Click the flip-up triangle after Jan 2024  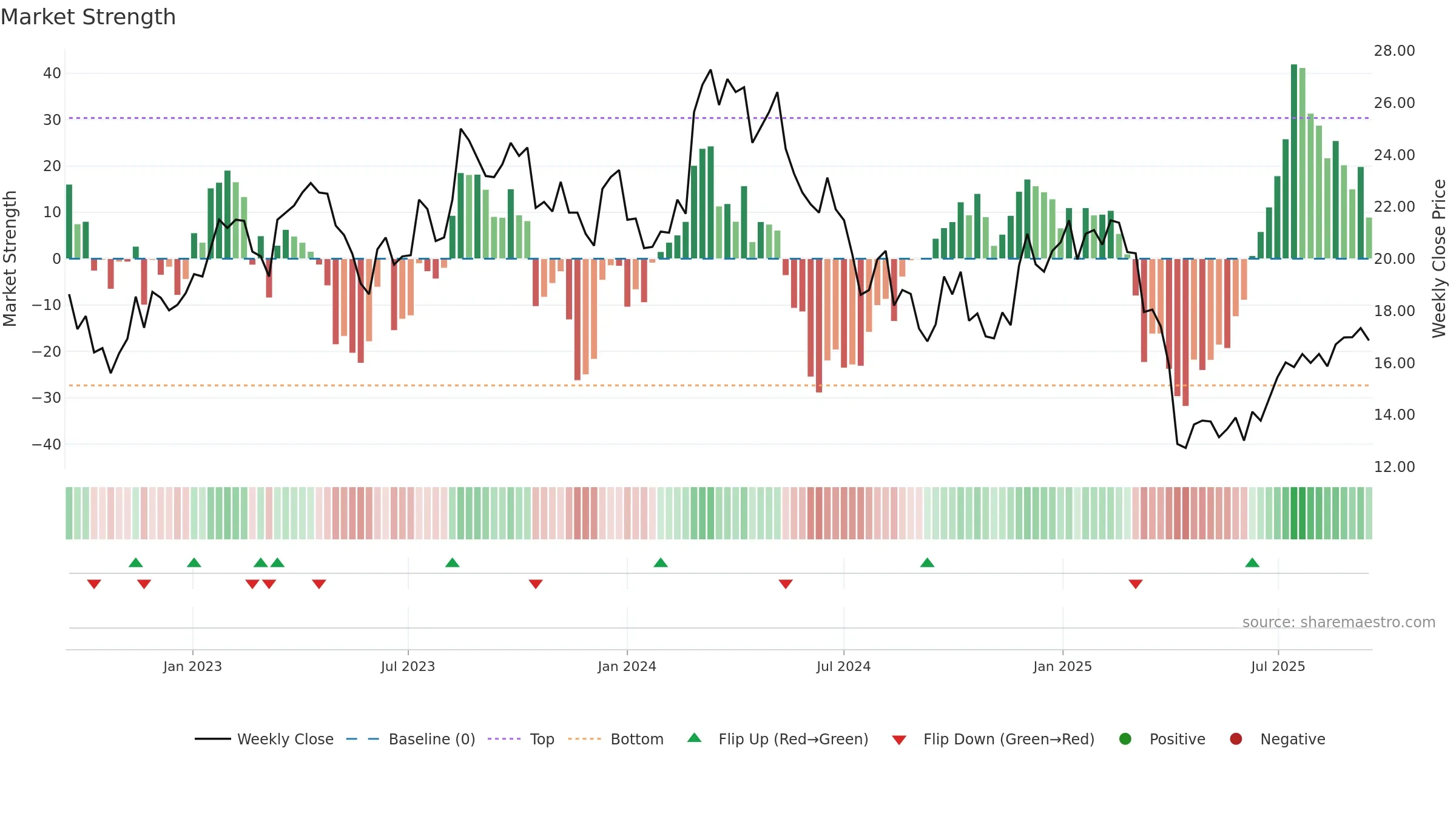point(661,562)
